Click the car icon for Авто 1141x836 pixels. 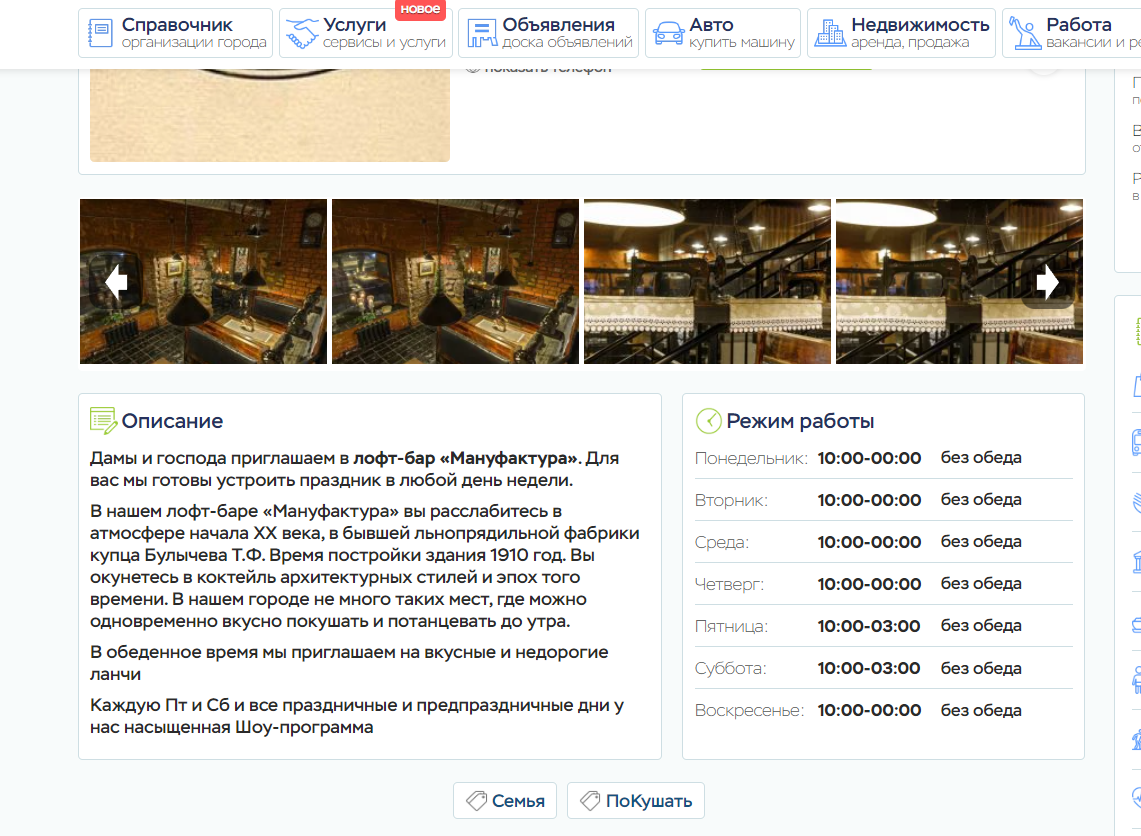(x=668, y=34)
